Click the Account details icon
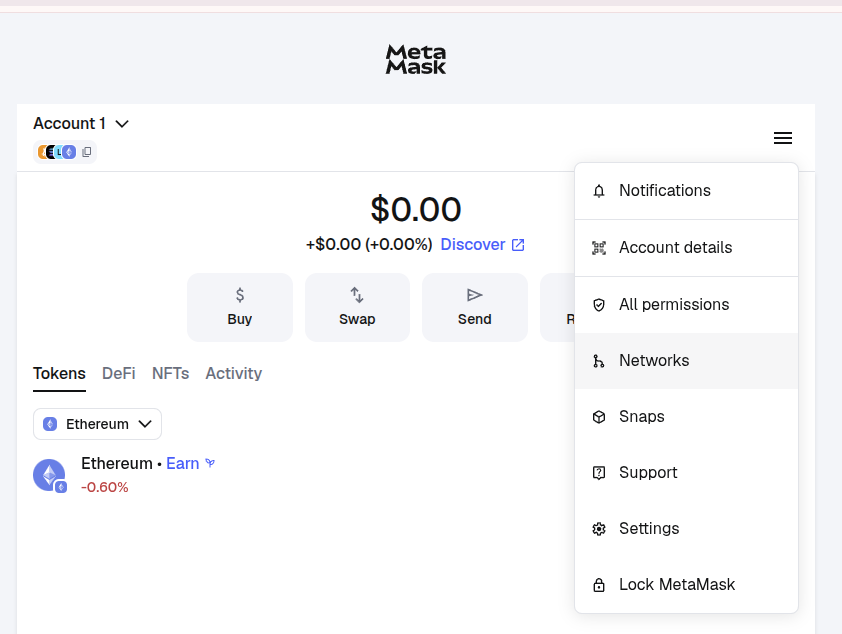The image size is (842, 634). point(599,247)
